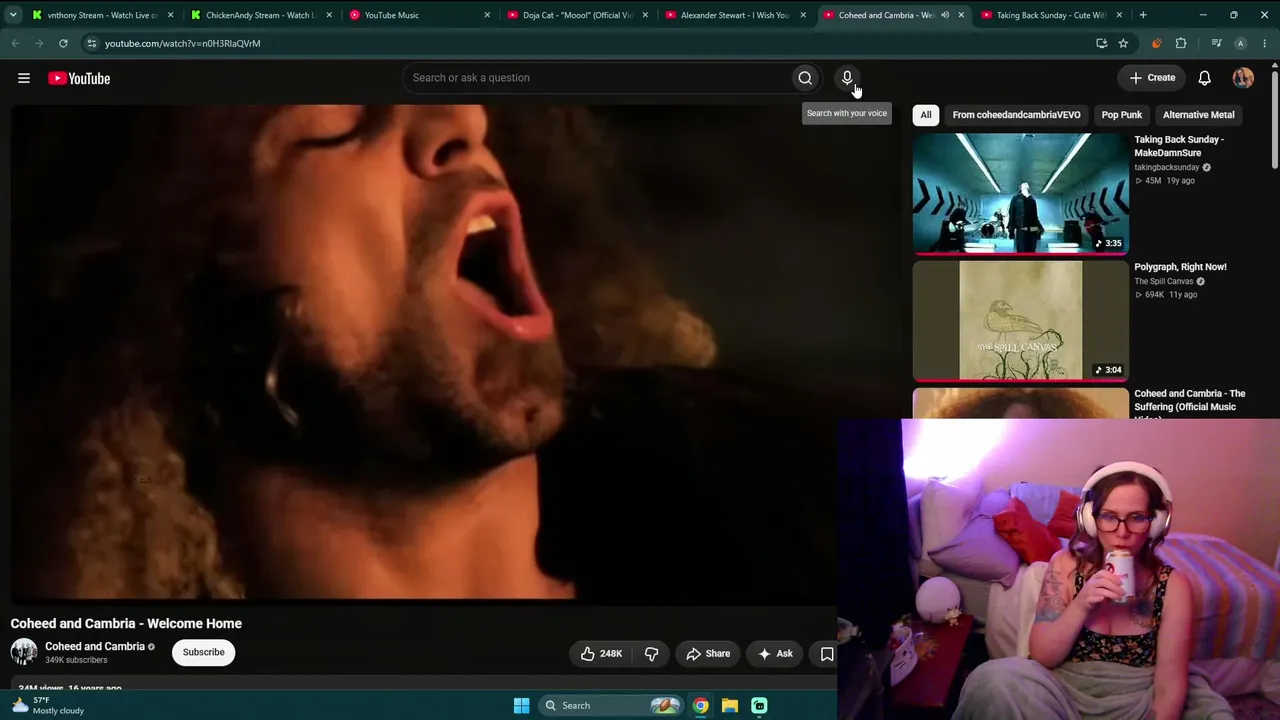
Task: Open Taking Back Sunday - MakeDamnSure title
Action: pyautogui.click(x=1179, y=146)
